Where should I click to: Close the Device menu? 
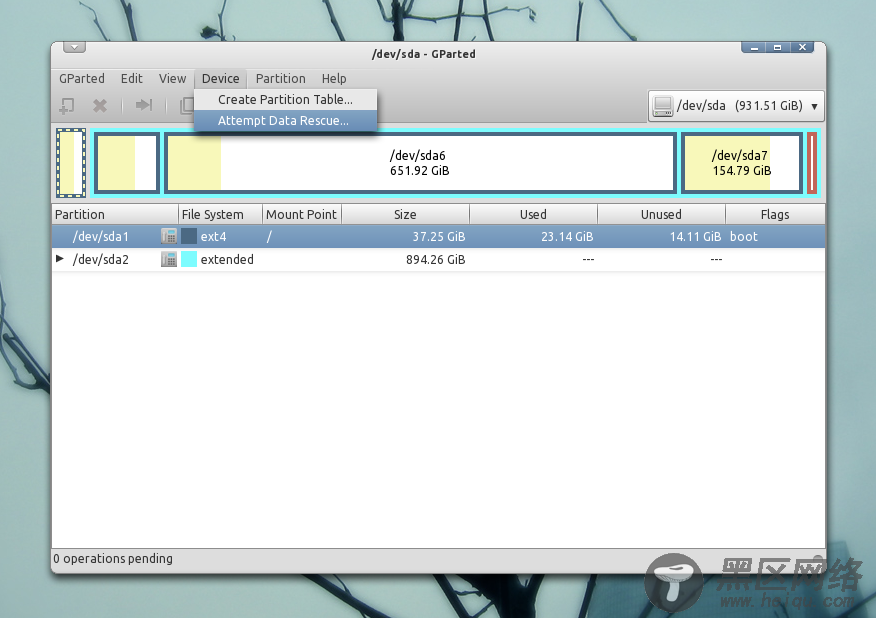tap(221, 79)
